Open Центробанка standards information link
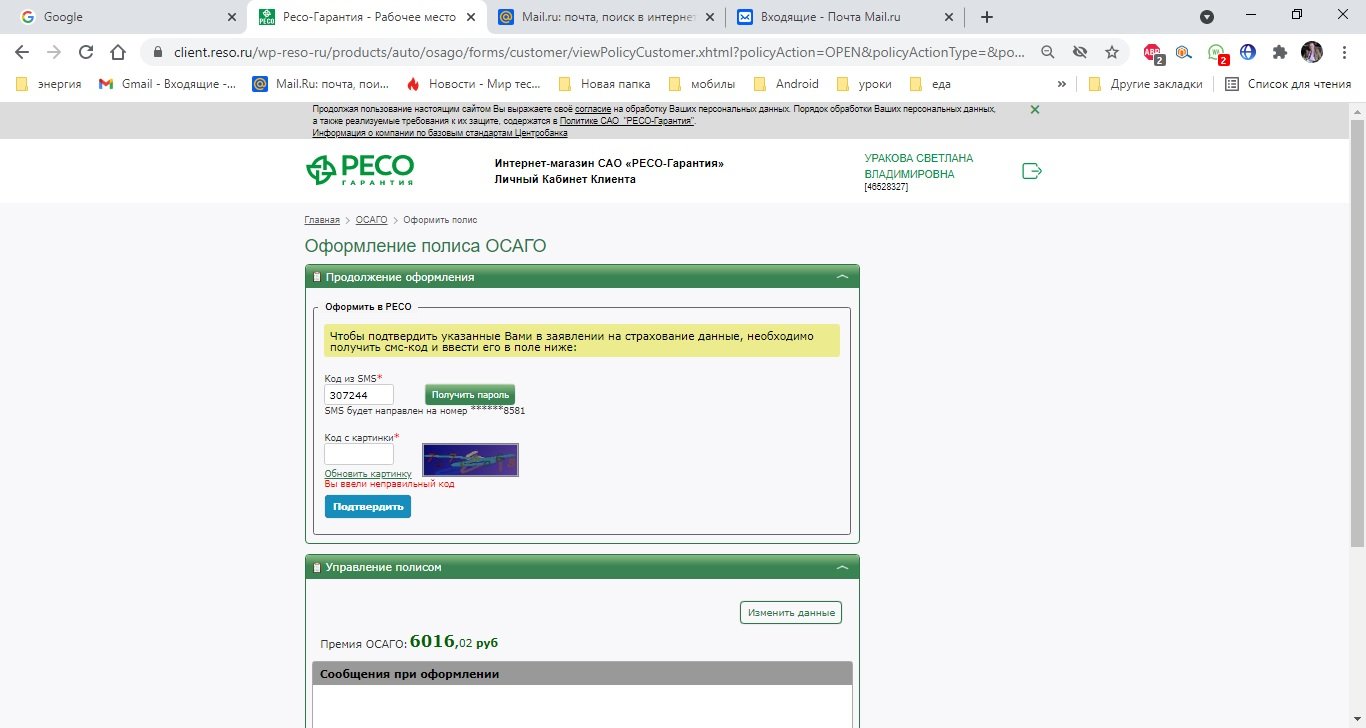Image resolution: width=1366 pixels, height=728 pixels. pyautogui.click(x=440, y=133)
